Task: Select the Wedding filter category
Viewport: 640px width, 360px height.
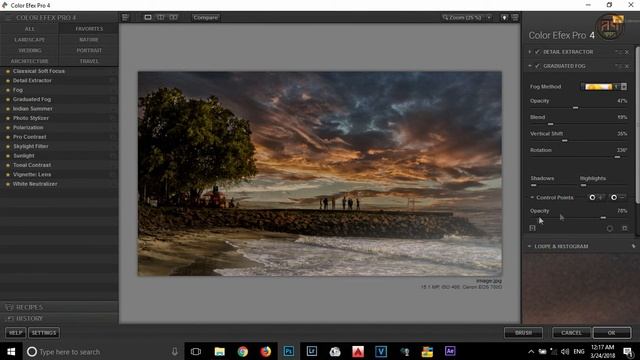Action: 30,50
